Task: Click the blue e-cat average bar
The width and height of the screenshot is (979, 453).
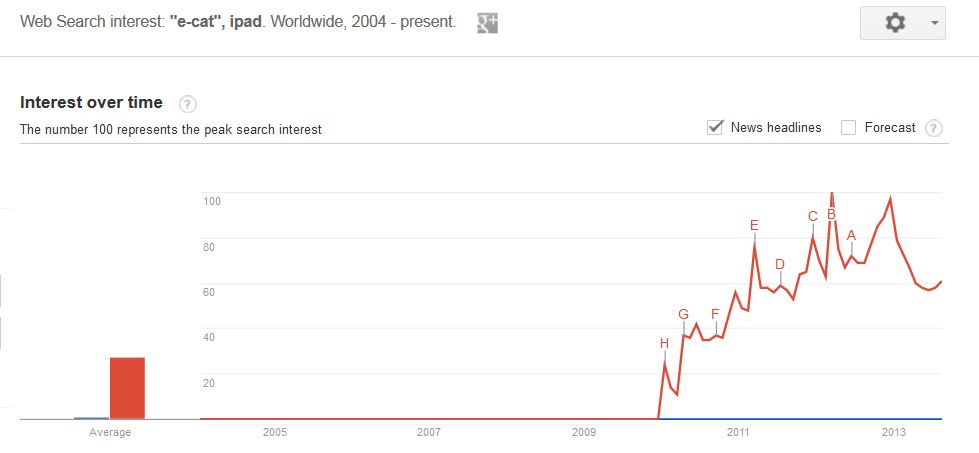Action: pyautogui.click(x=91, y=418)
